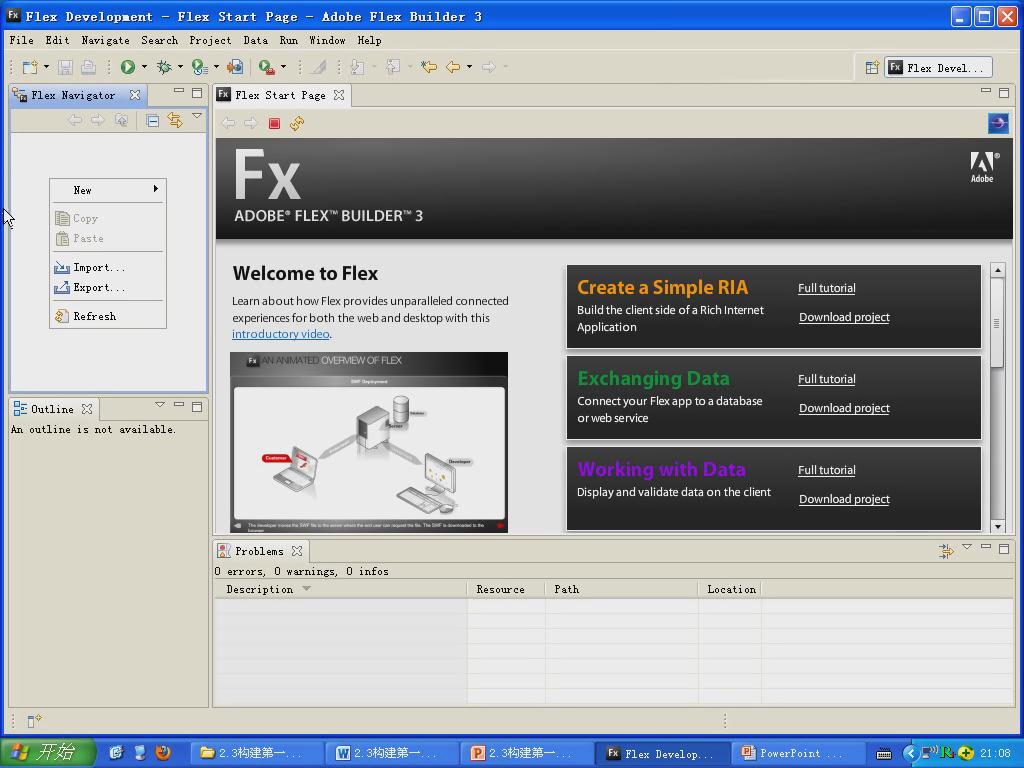Stop loading the Flex Start Page
The image size is (1024, 768).
(274, 123)
